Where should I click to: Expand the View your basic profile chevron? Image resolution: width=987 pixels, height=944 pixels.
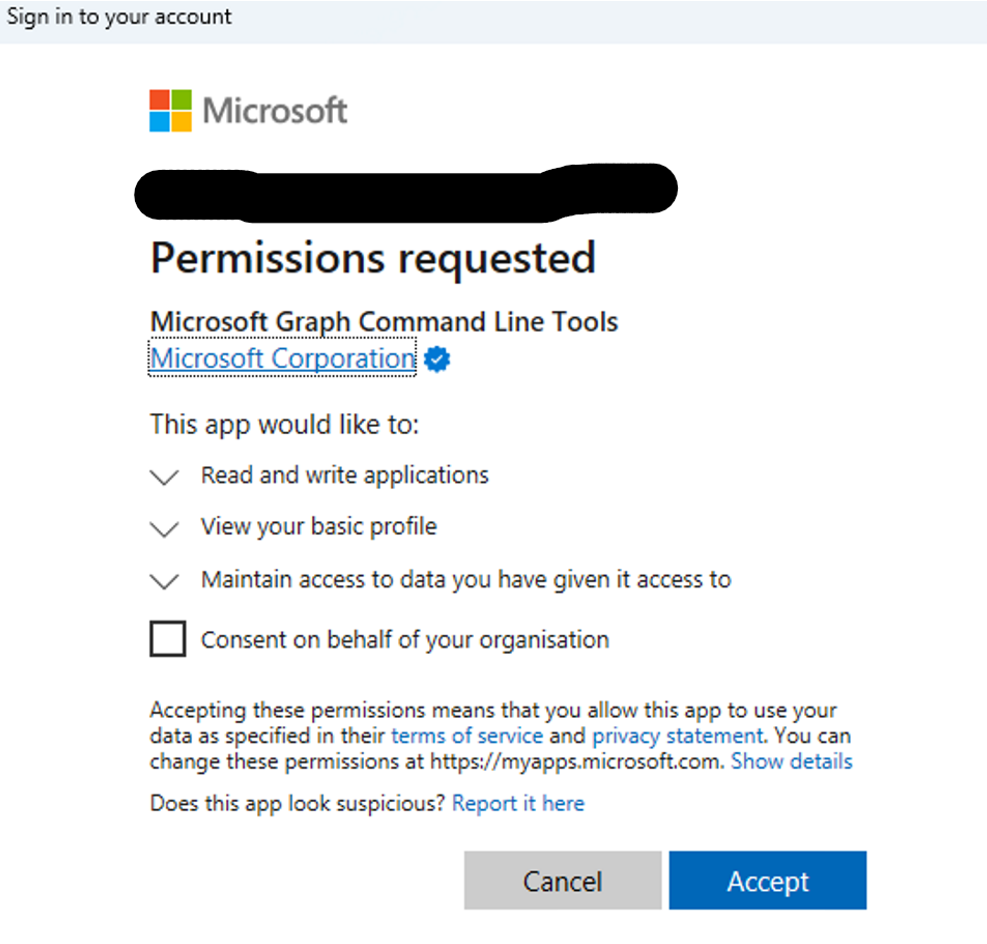click(164, 529)
